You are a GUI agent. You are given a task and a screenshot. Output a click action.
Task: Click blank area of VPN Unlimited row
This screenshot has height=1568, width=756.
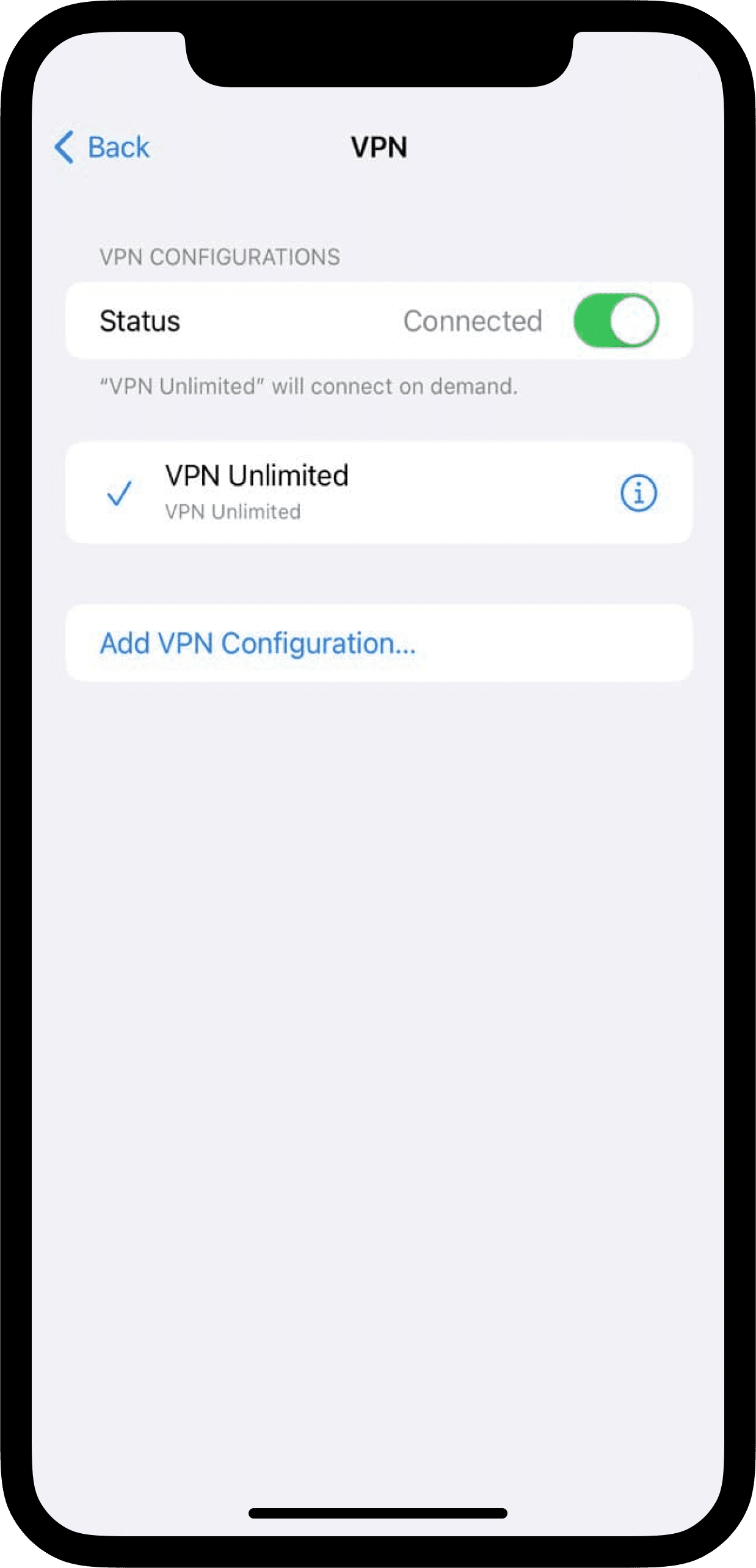click(482, 493)
